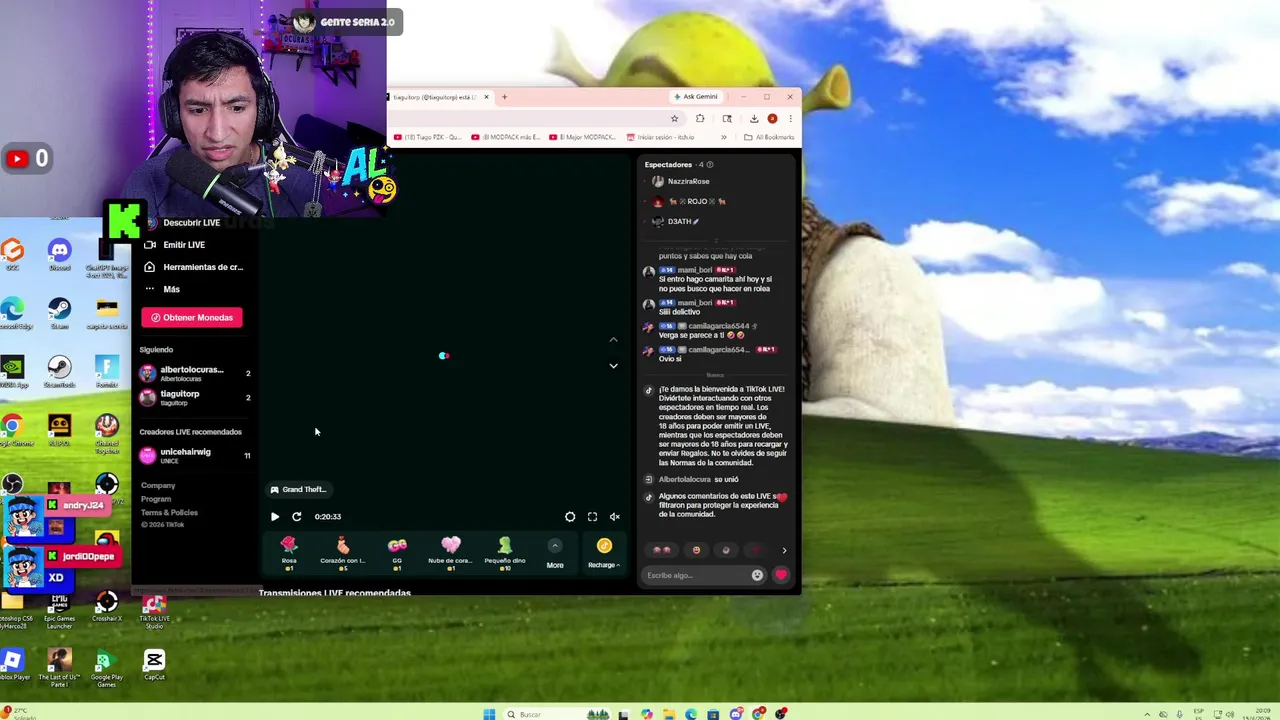Click the Windows Start button
Viewport: 1280px width, 720px height.
[489, 714]
